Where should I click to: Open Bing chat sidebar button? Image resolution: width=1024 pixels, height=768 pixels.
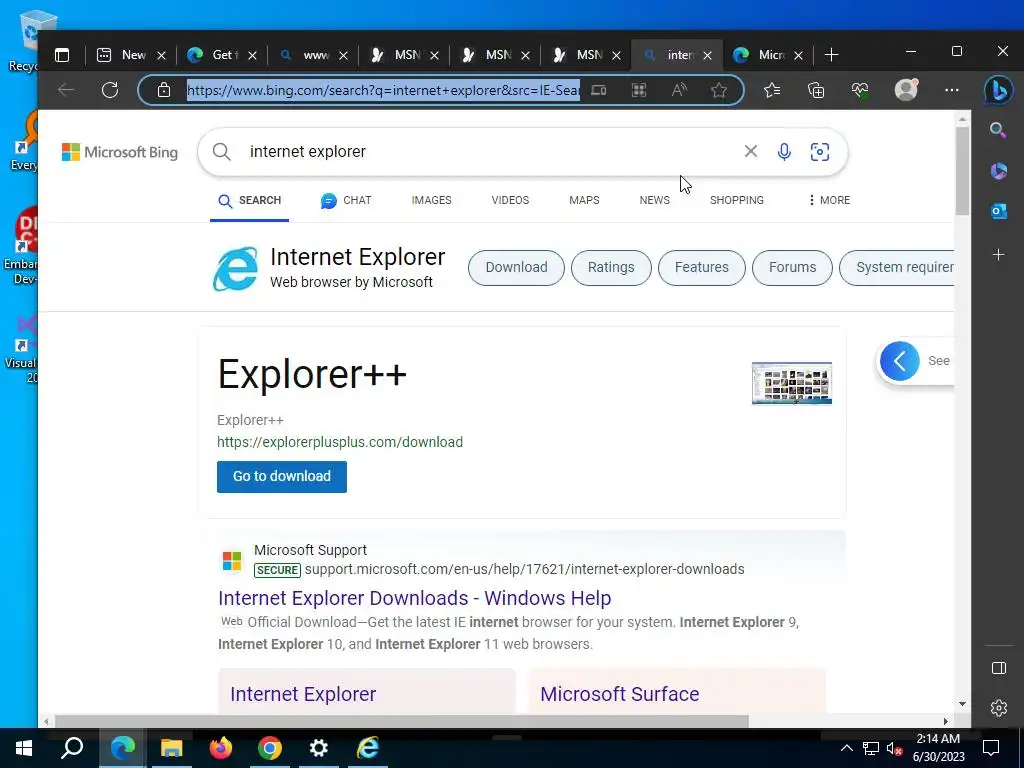[x=999, y=90]
